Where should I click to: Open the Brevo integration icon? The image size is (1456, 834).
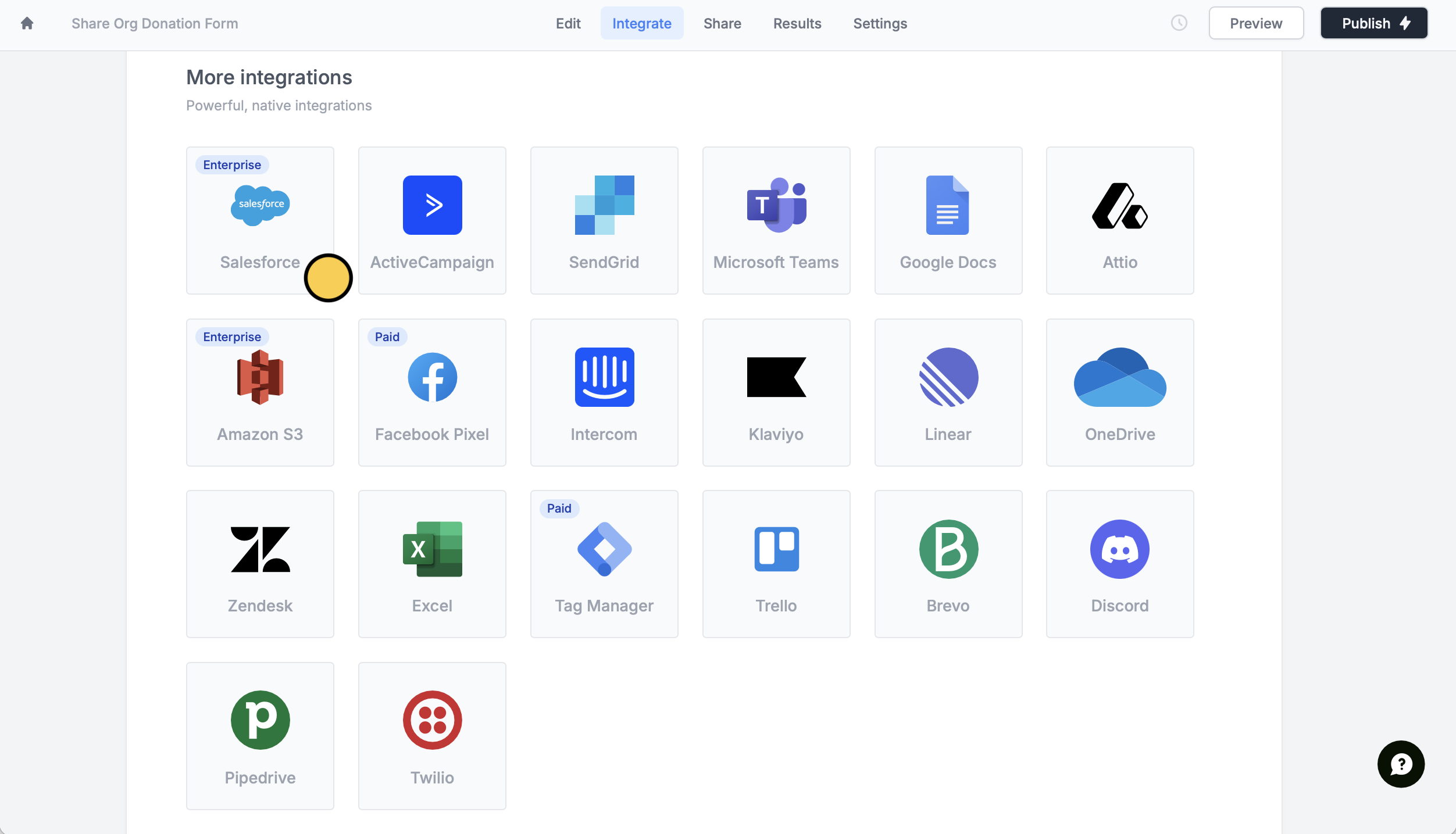(948, 549)
